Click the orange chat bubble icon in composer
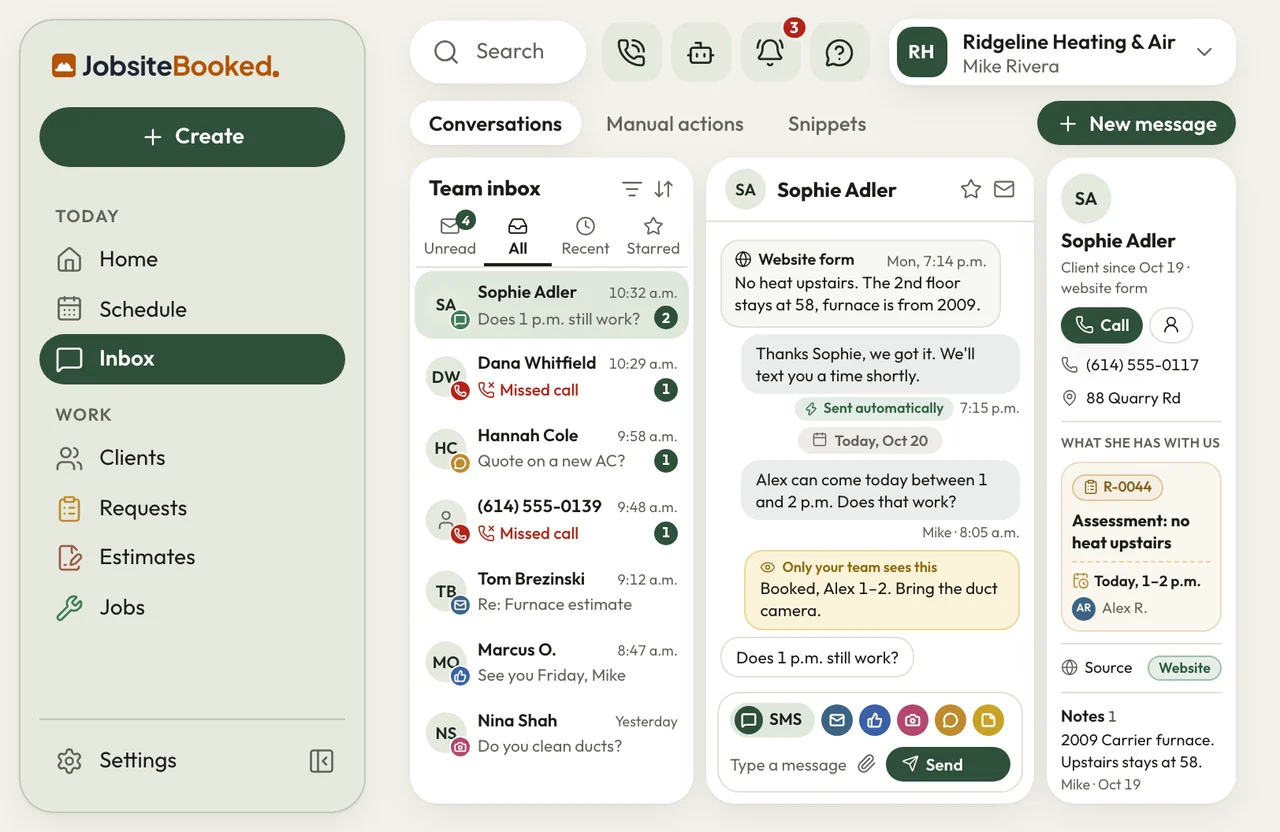 951,720
